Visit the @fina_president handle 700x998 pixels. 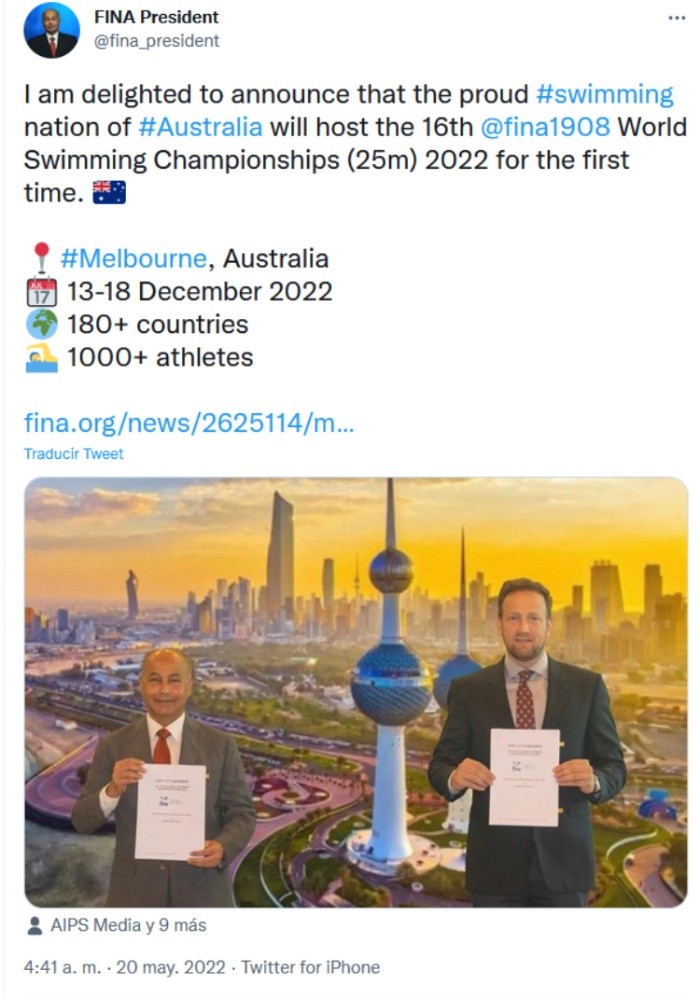point(157,41)
